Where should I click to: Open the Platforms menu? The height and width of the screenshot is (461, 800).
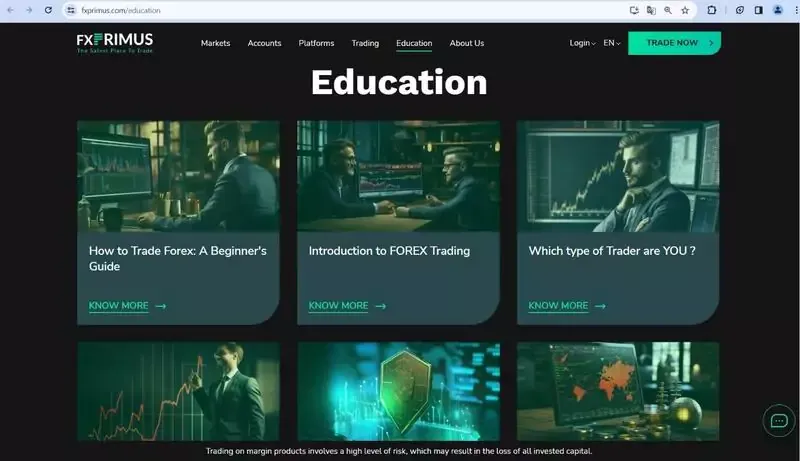pyautogui.click(x=316, y=43)
